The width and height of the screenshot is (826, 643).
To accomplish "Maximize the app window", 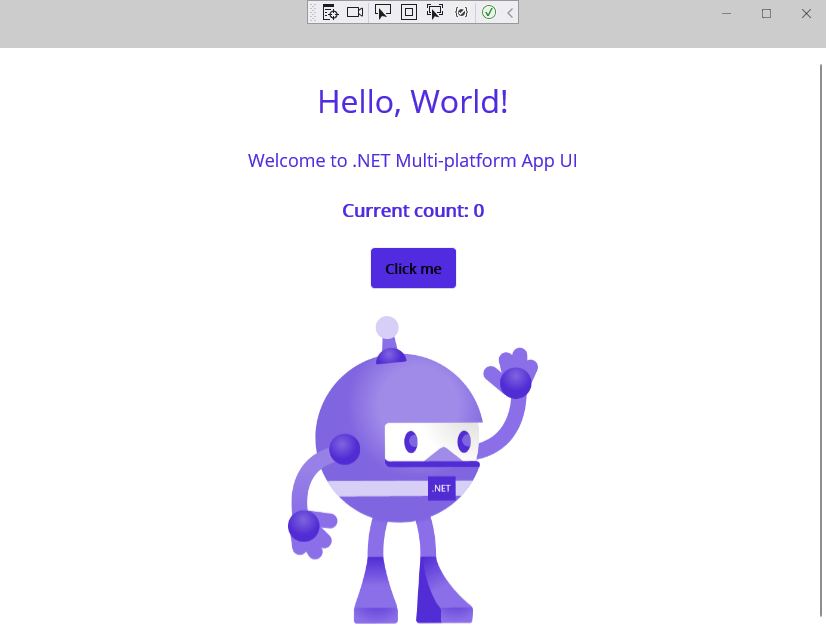I will (x=766, y=13).
